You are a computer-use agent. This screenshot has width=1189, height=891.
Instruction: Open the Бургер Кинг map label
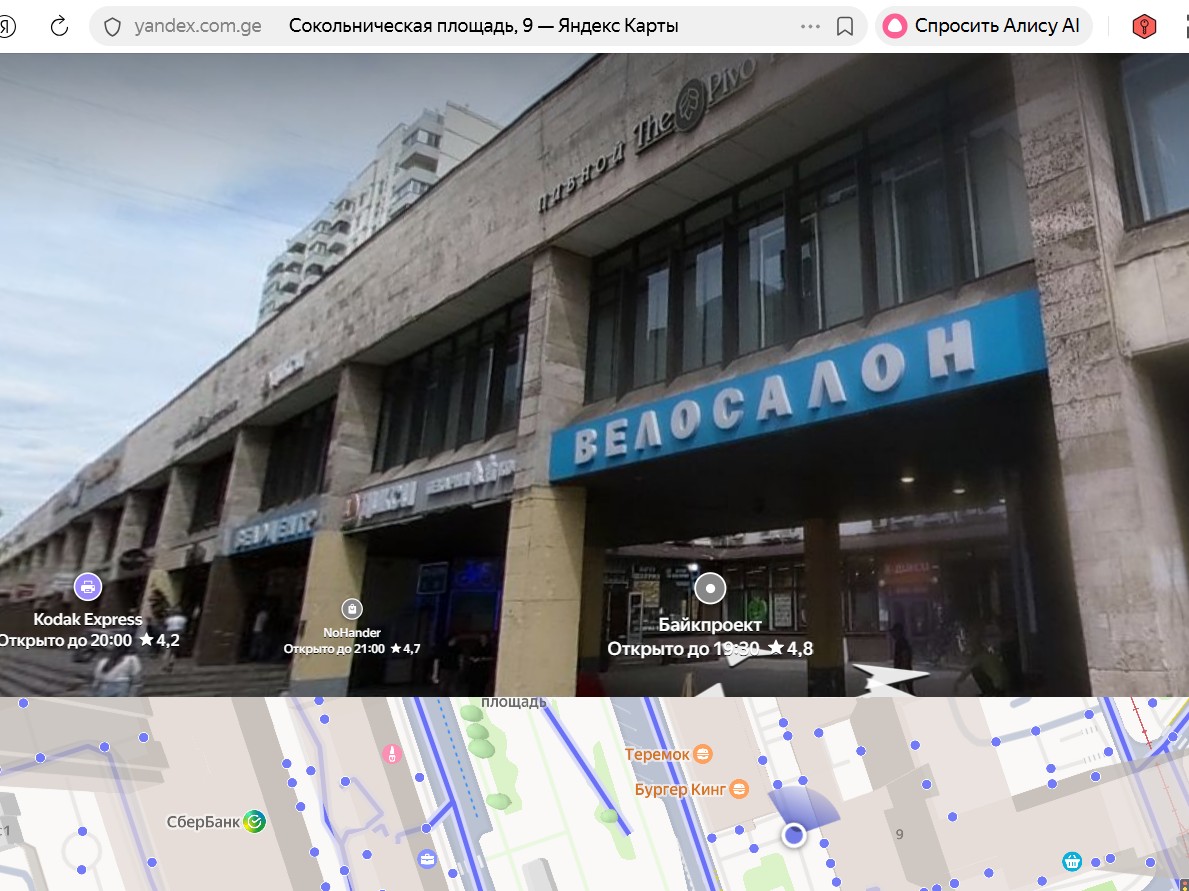click(680, 789)
